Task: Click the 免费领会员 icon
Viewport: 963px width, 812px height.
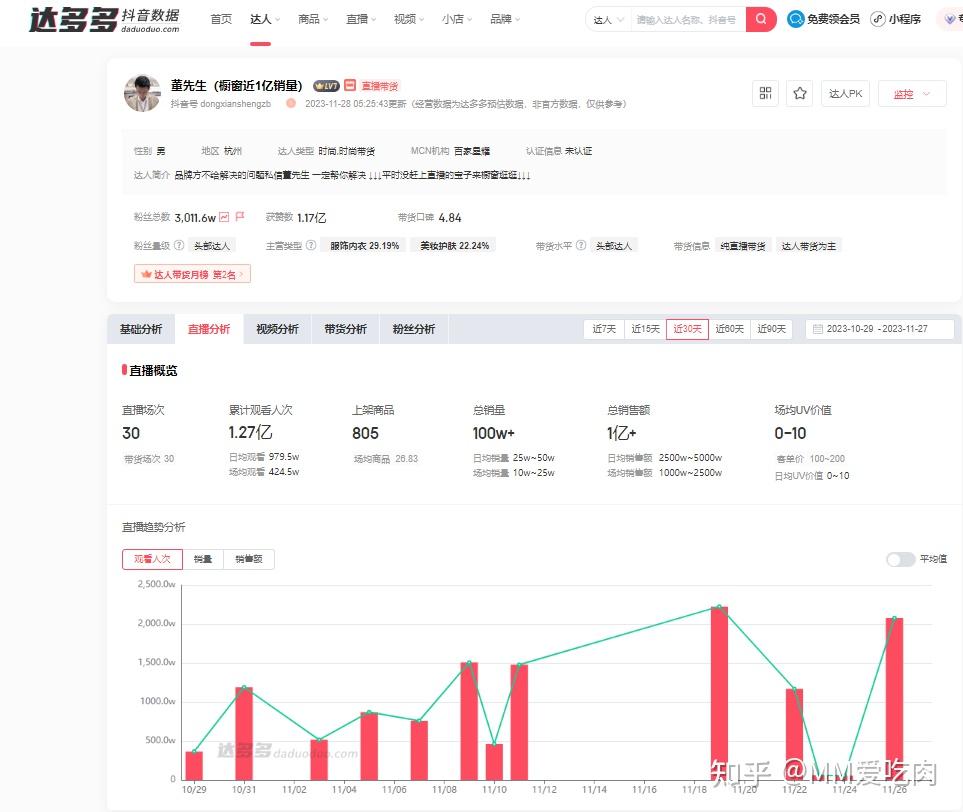Action: [795, 20]
